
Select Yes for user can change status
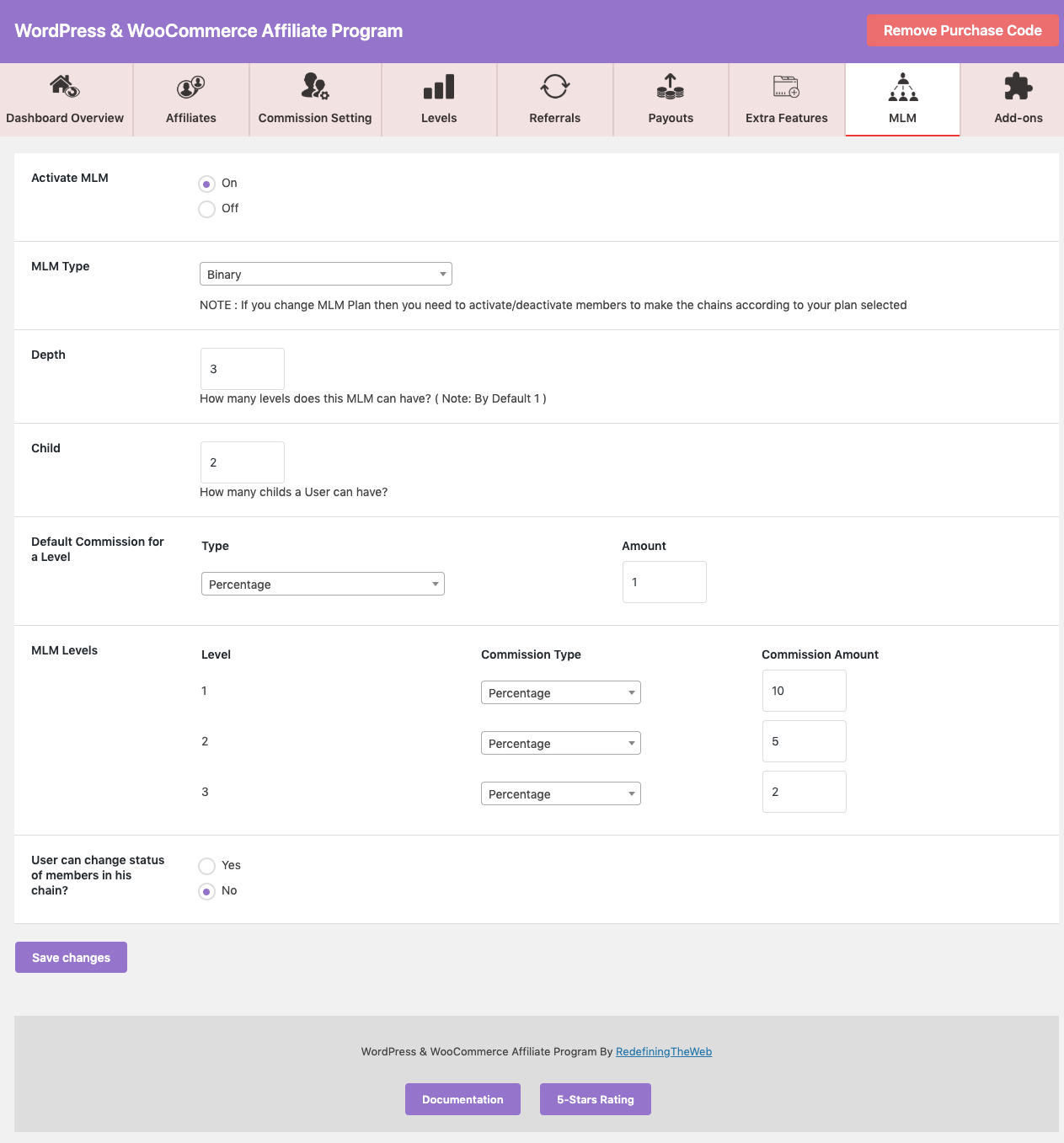tap(206, 866)
